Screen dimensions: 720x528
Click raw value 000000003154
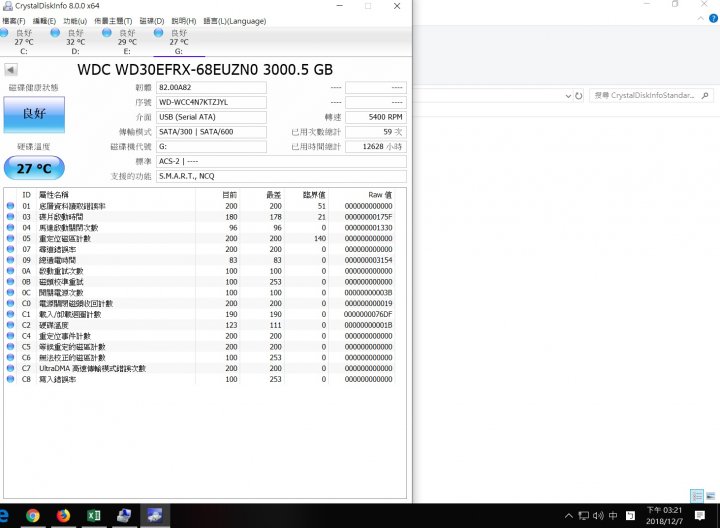click(368, 260)
